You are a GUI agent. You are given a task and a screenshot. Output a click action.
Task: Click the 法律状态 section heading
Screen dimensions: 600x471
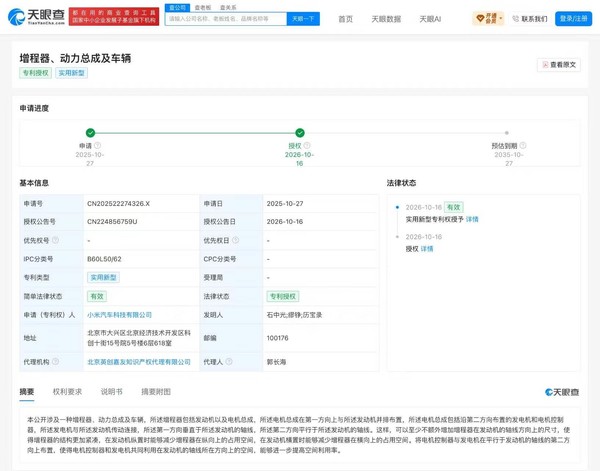tap(401, 183)
